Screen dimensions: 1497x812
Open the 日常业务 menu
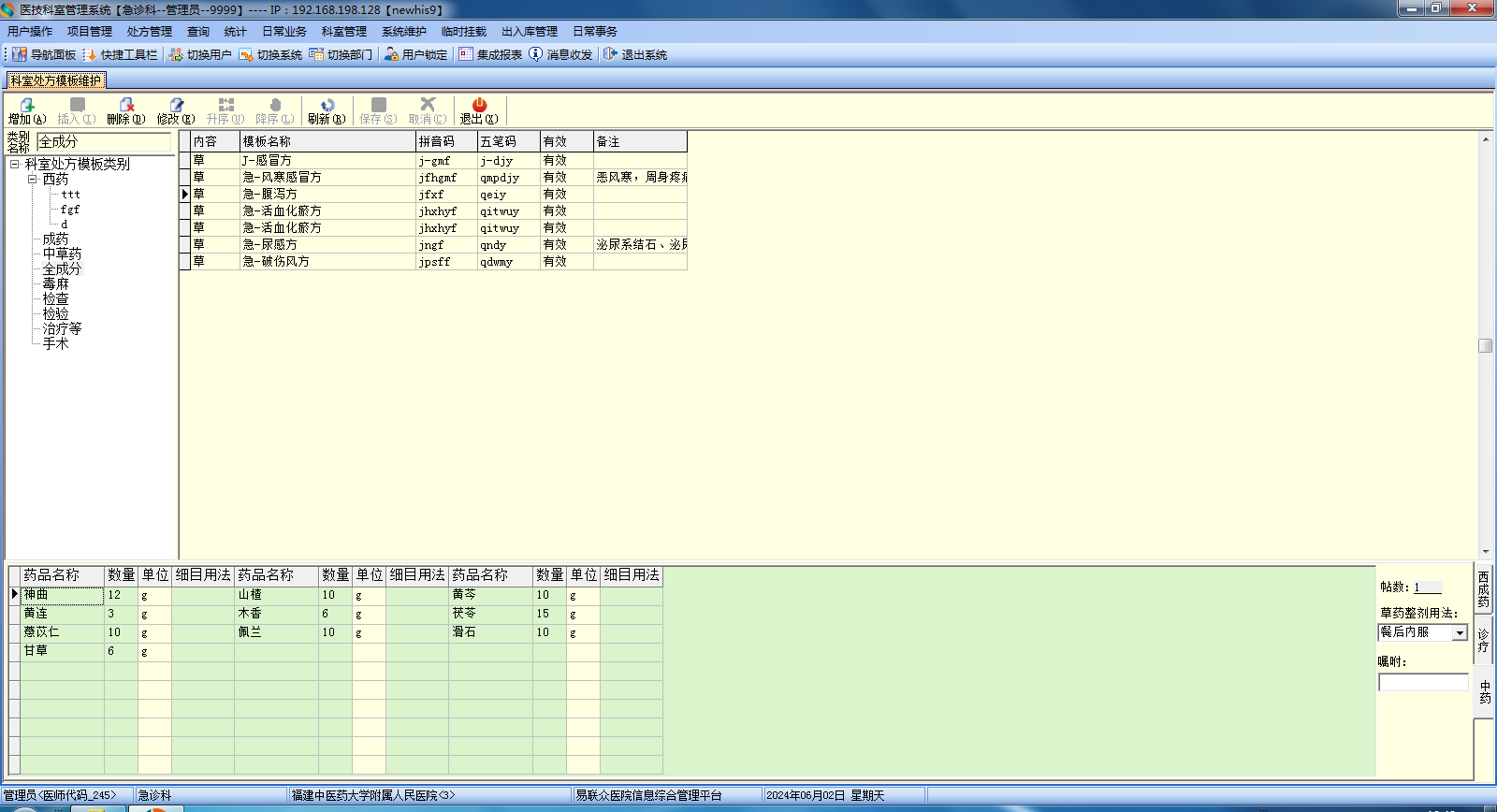click(284, 32)
